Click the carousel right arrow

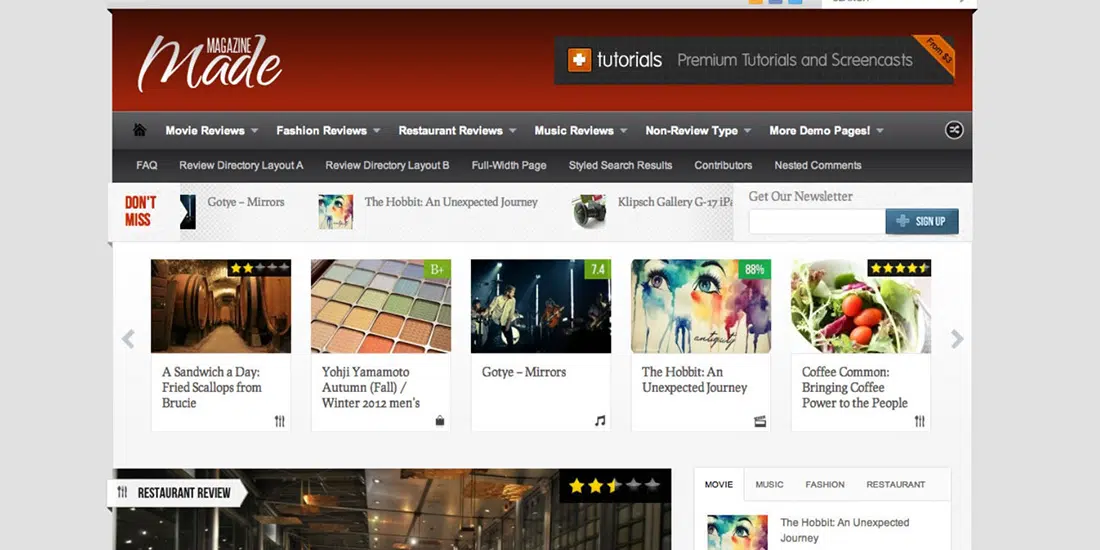coord(957,339)
